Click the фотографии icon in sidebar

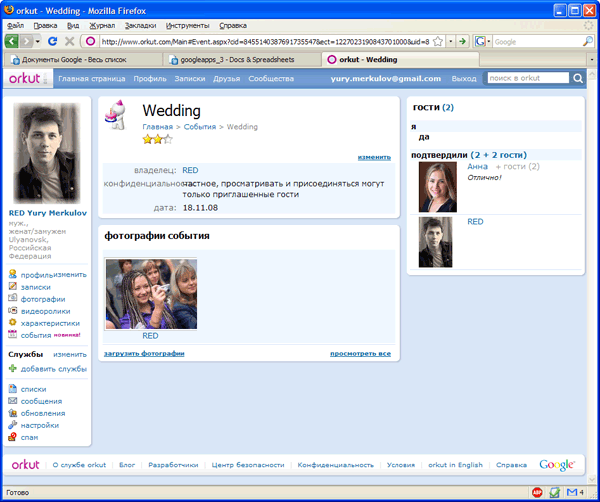13,298
